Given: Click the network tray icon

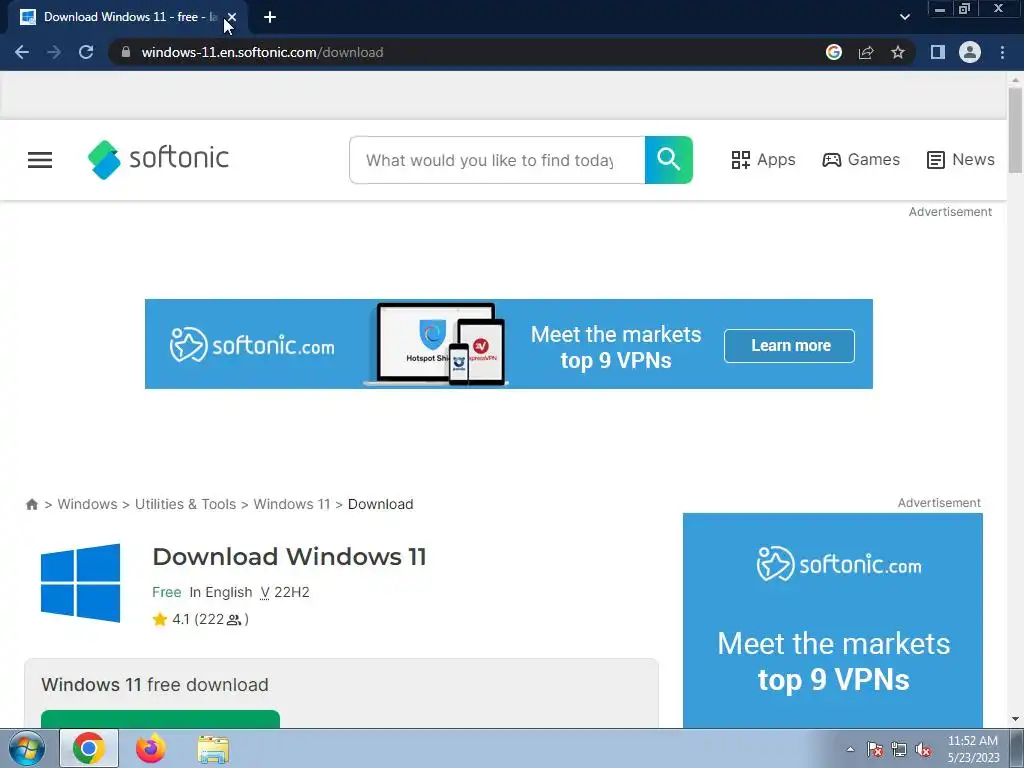Looking at the screenshot, I should click(x=899, y=750).
